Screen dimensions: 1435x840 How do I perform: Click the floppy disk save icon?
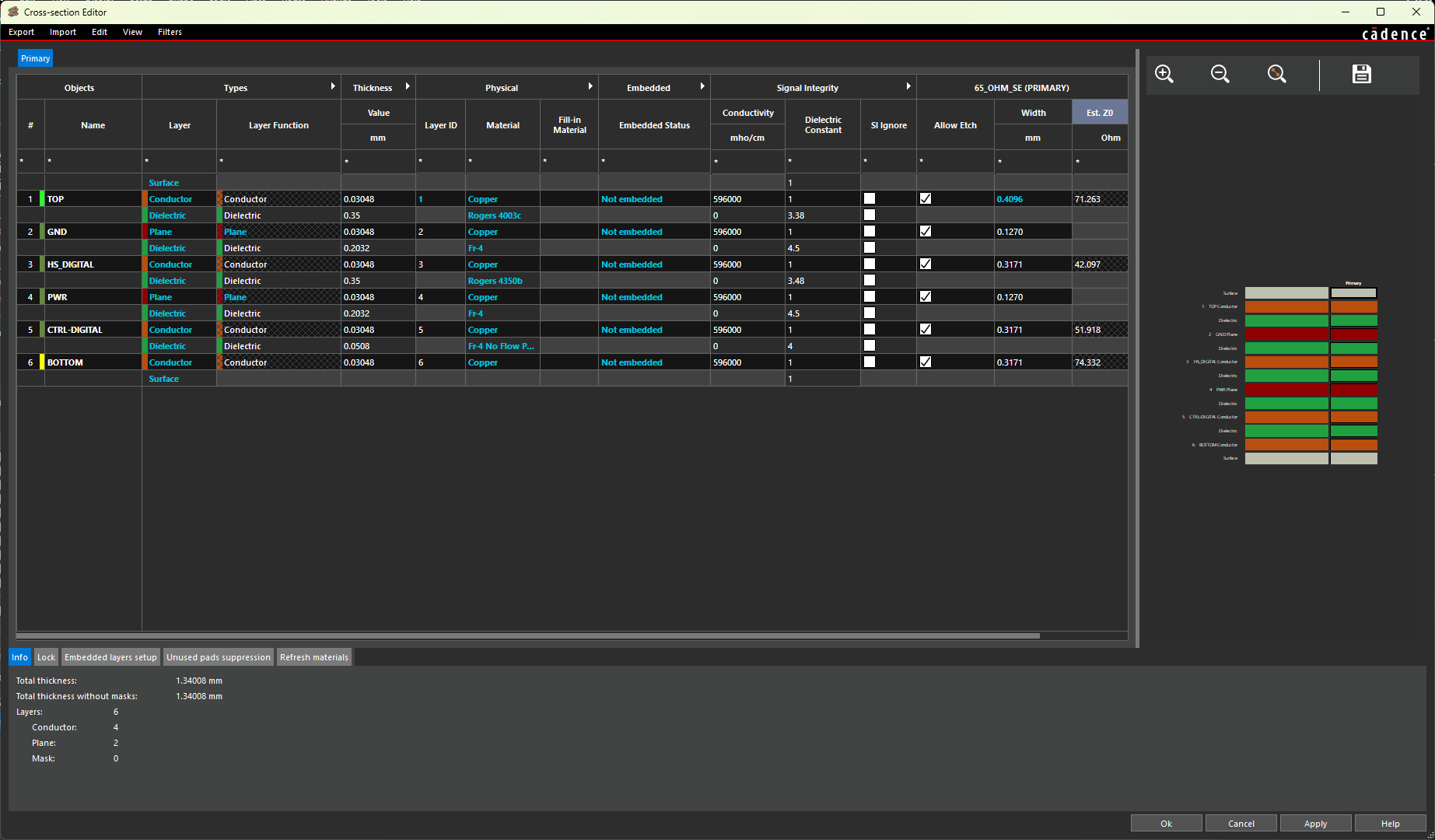pos(1361,74)
